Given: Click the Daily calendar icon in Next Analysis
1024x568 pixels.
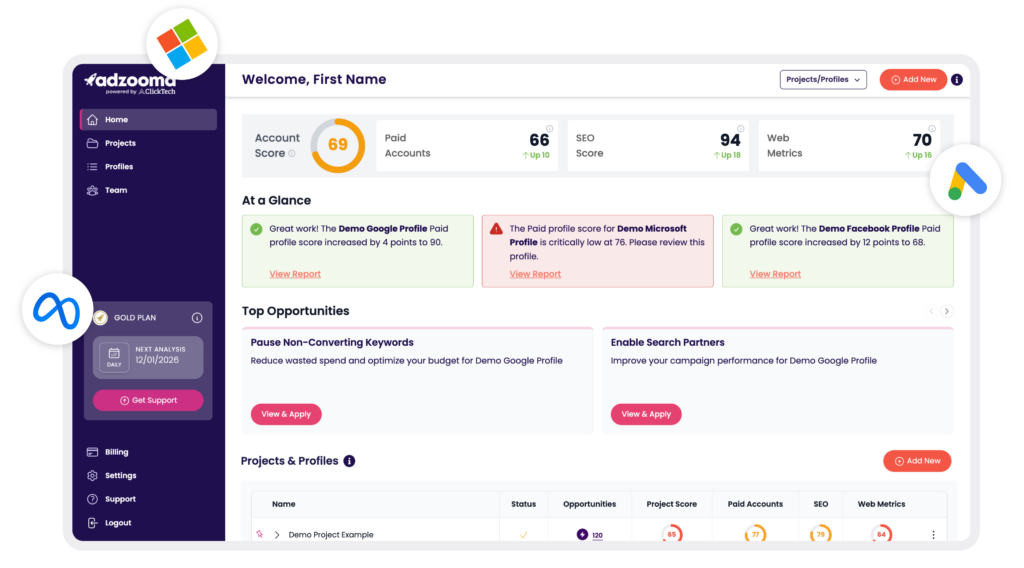Looking at the screenshot, I should (x=114, y=355).
